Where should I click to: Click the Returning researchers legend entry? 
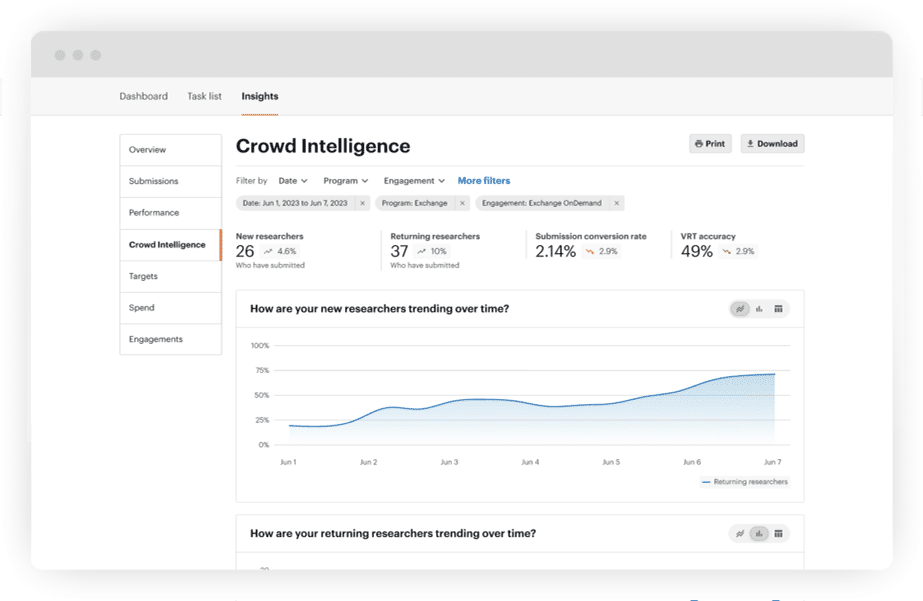pos(745,482)
